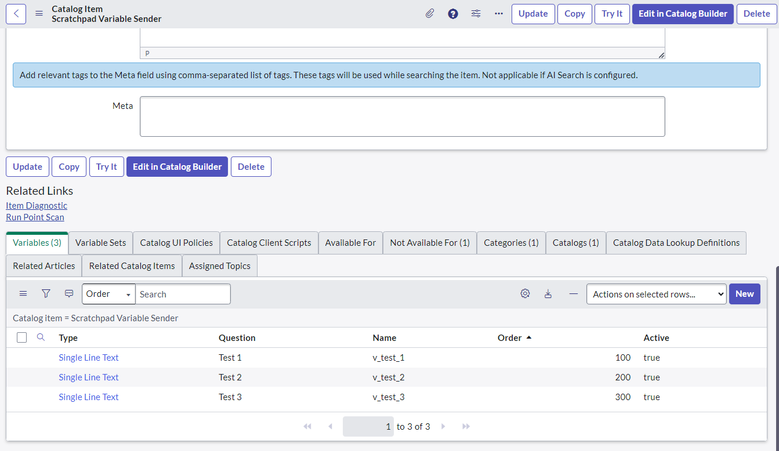Click the list Search input box
This screenshot has height=451, width=779.
(x=183, y=294)
